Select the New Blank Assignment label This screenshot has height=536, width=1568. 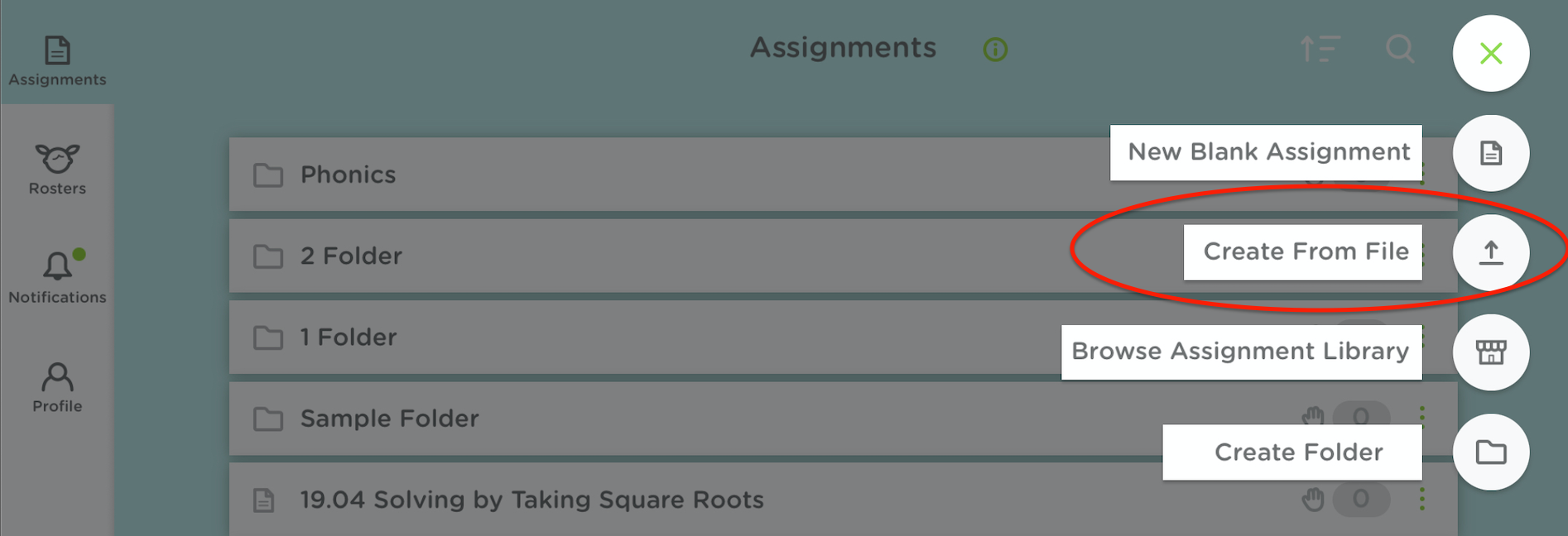tap(1267, 152)
